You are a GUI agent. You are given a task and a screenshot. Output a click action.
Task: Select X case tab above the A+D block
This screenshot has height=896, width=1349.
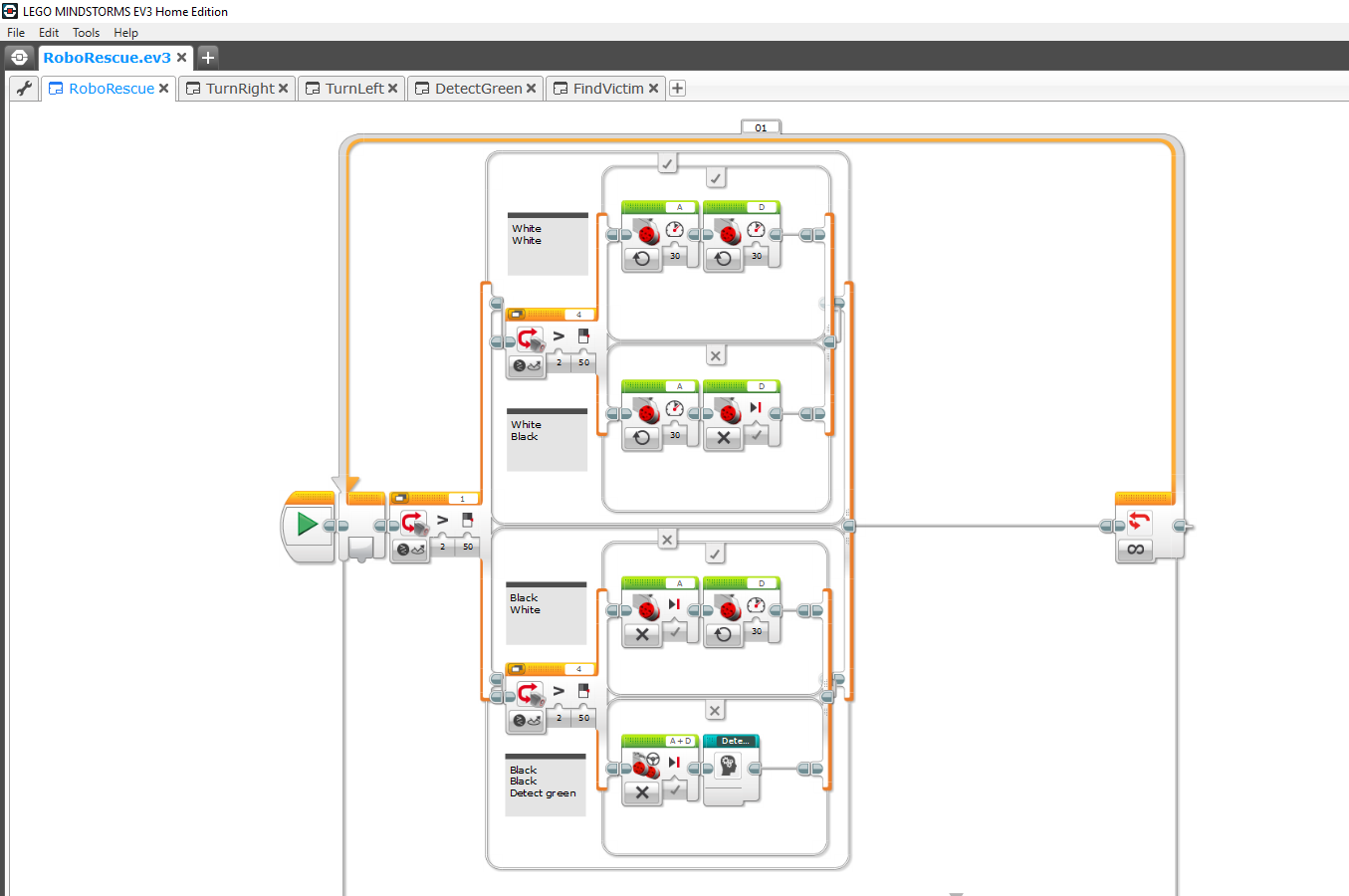point(715,710)
